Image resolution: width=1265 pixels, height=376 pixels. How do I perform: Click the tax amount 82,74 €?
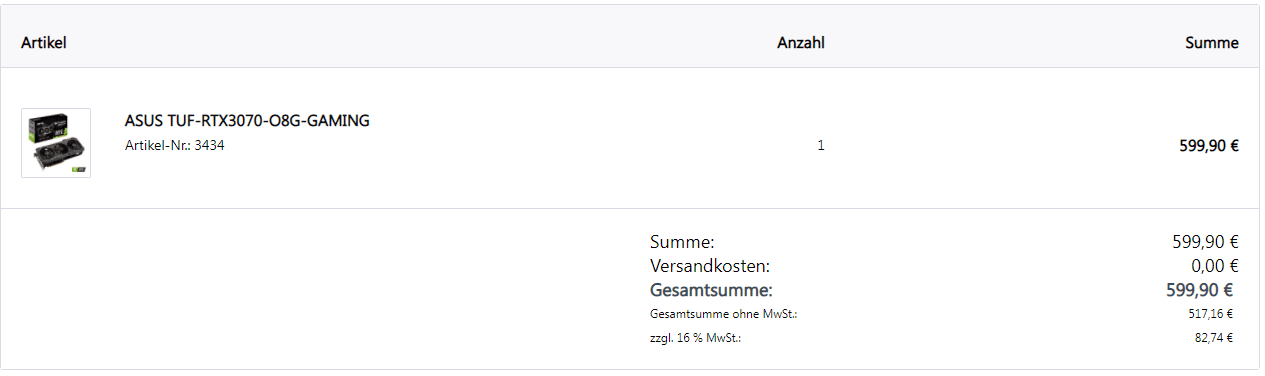click(x=1213, y=338)
